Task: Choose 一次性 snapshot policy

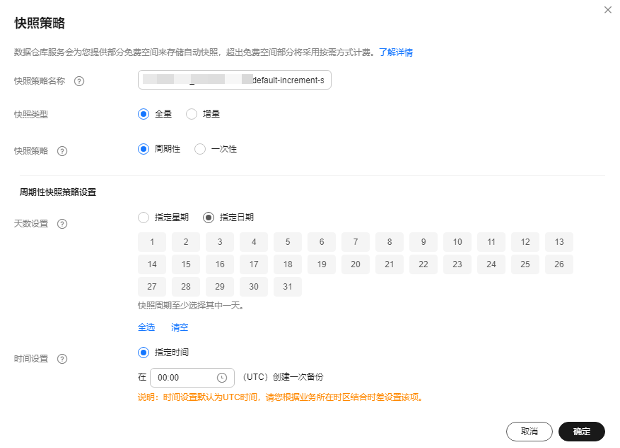Action: coord(200,149)
